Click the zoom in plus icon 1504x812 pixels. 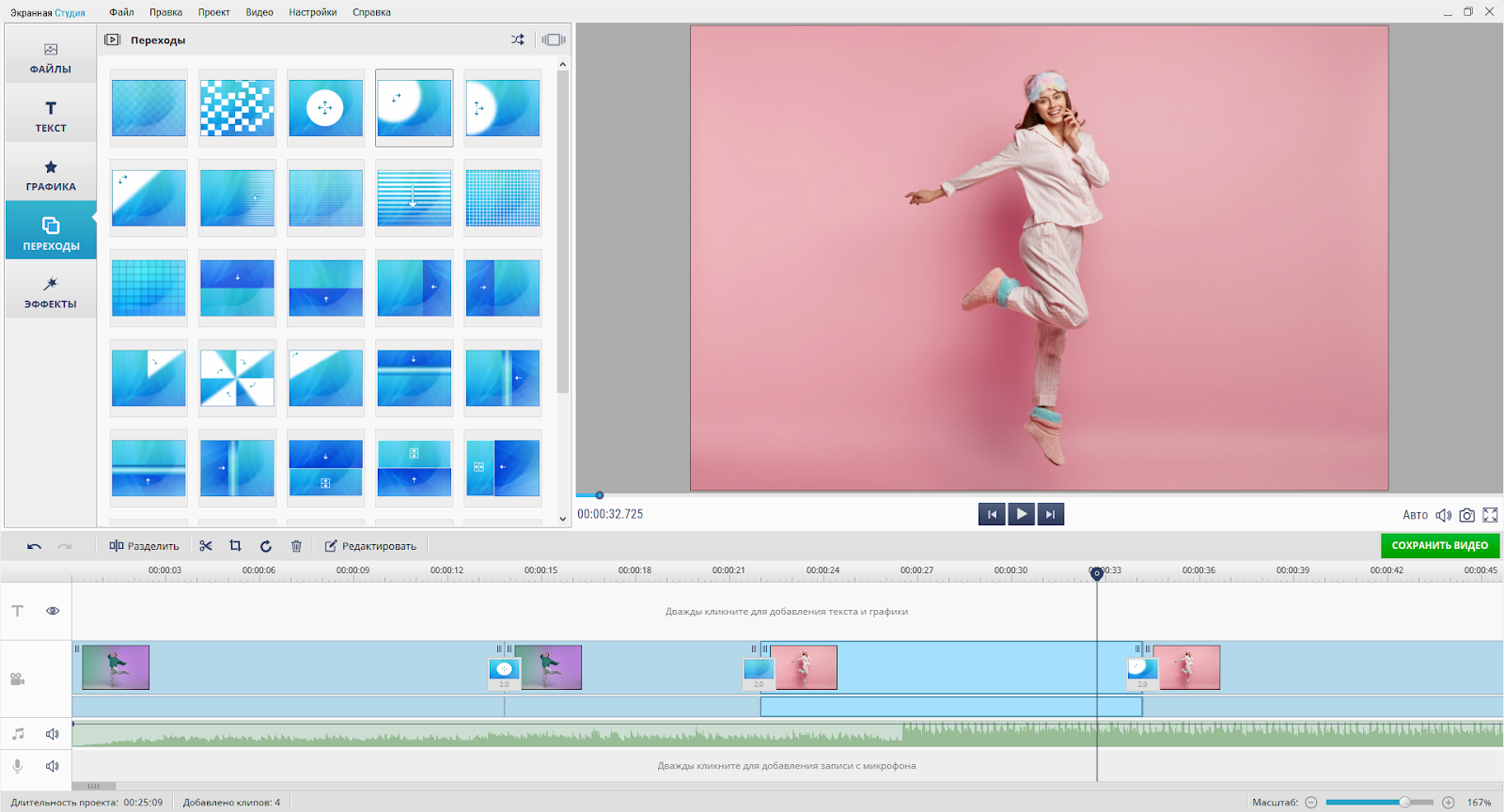[1449, 803]
